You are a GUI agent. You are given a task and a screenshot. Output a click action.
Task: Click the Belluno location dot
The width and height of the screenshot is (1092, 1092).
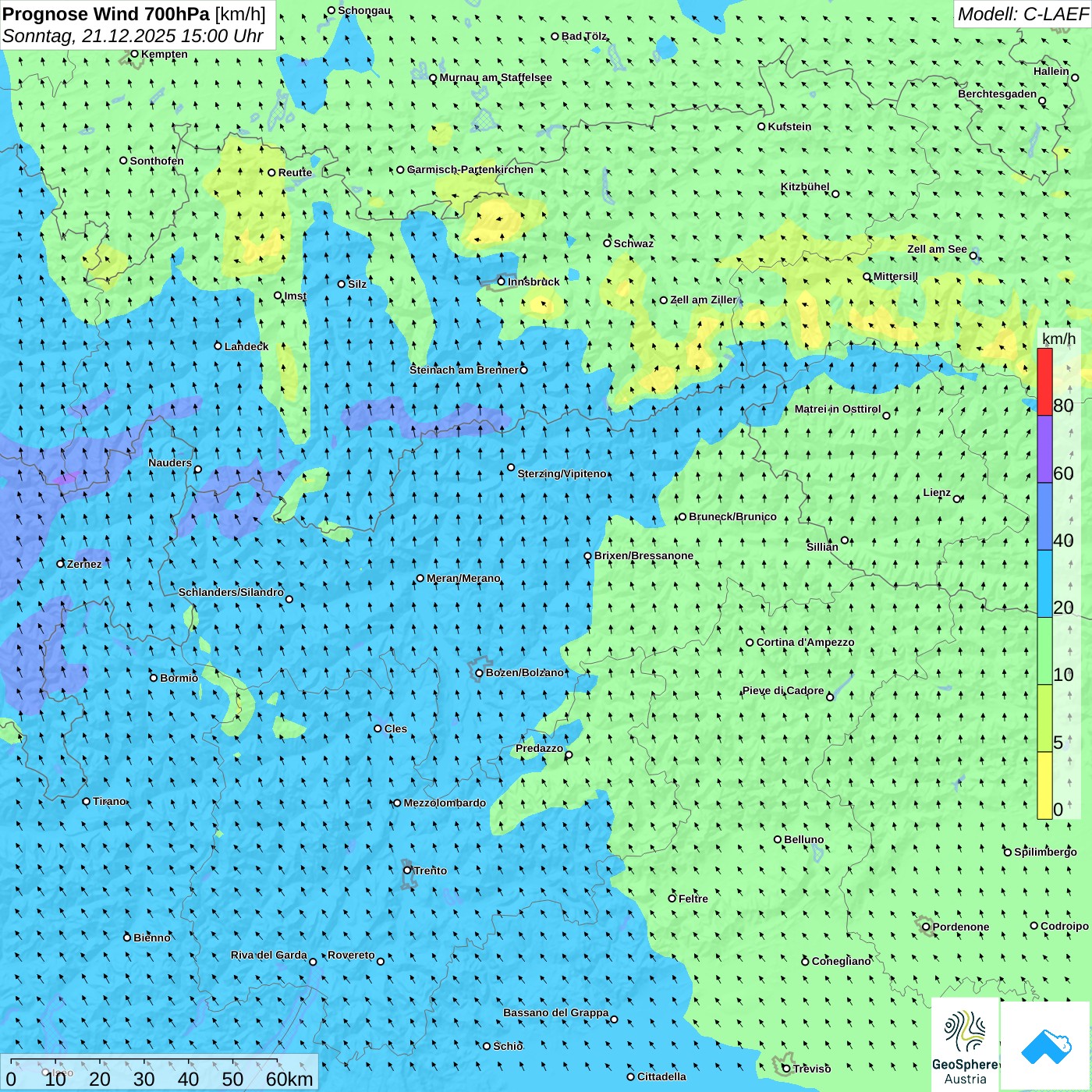[x=777, y=839]
